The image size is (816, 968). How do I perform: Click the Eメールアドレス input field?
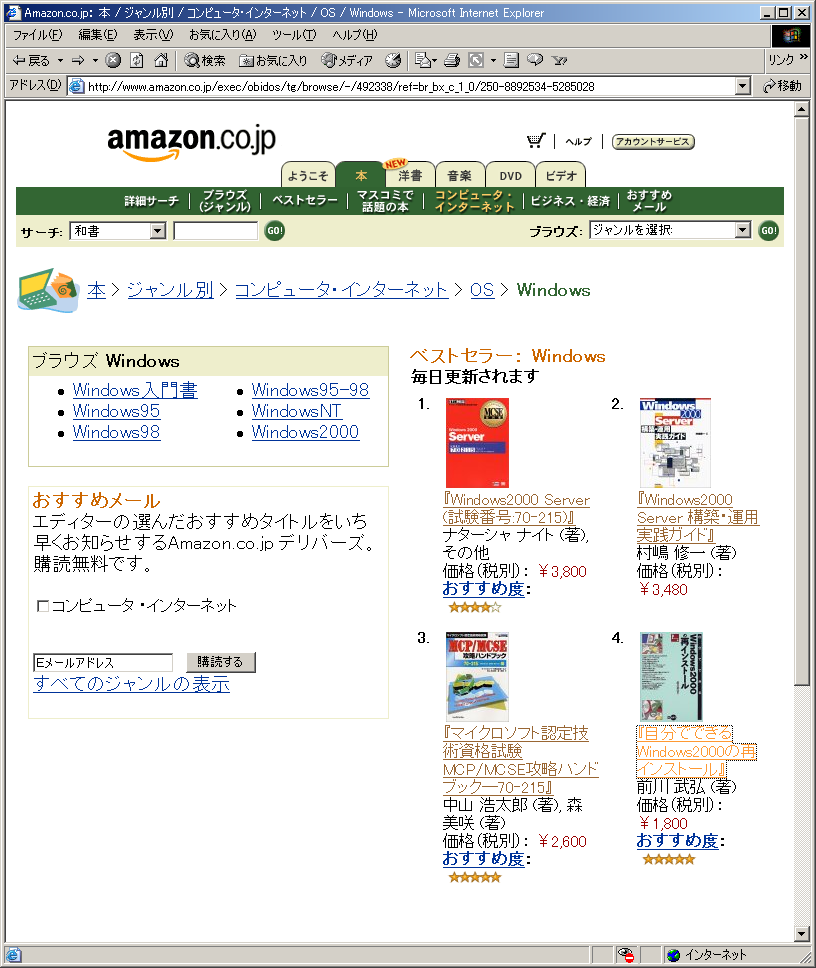[103, 662]
